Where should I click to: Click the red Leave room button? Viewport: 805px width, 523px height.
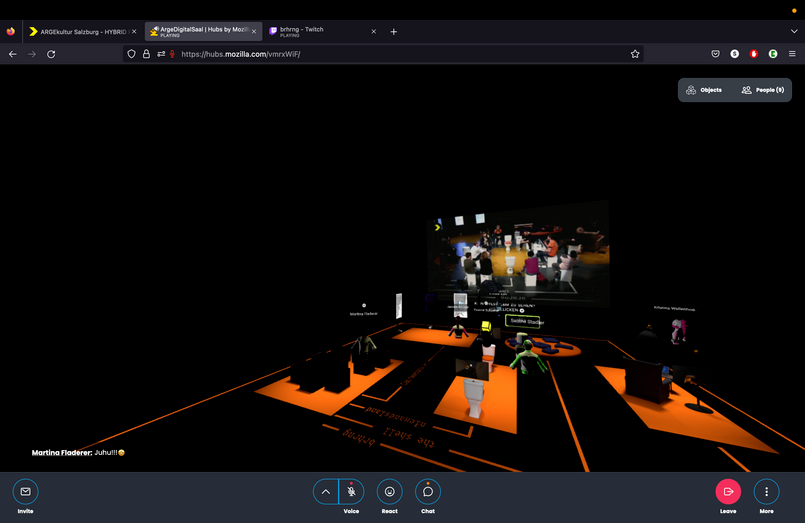pos(728,491)
